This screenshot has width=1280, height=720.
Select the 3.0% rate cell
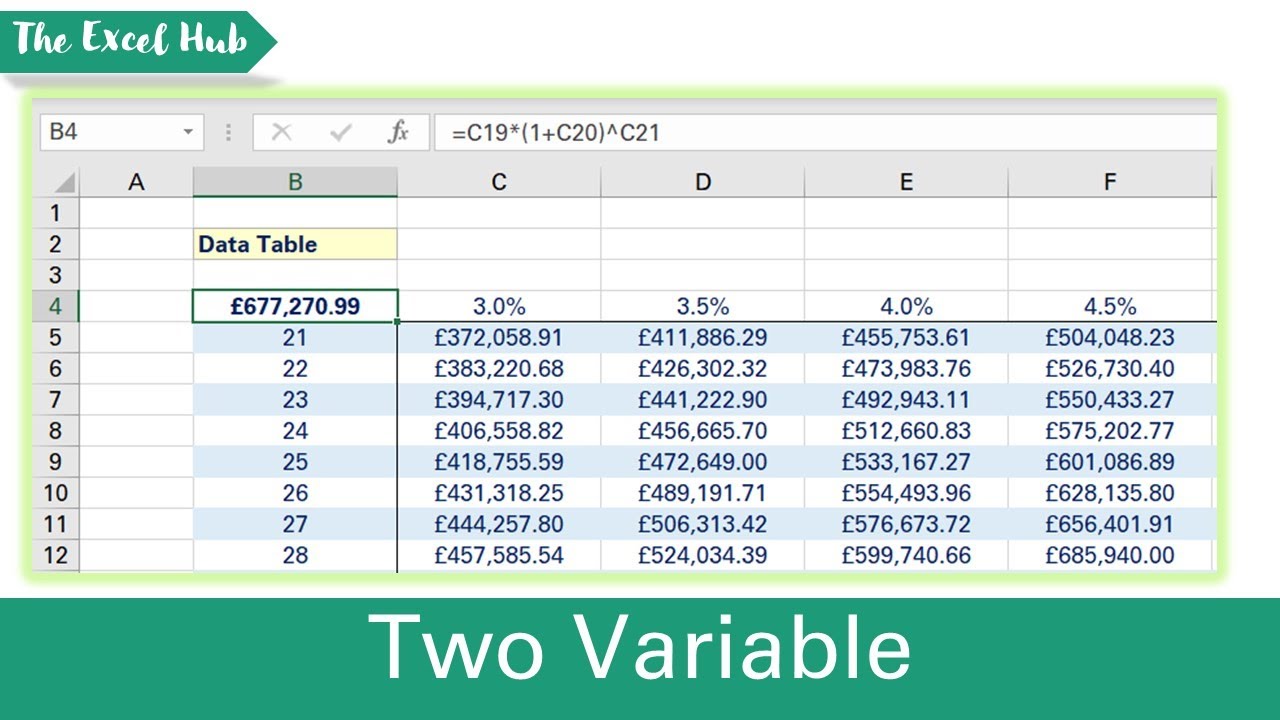coord(499,306)
